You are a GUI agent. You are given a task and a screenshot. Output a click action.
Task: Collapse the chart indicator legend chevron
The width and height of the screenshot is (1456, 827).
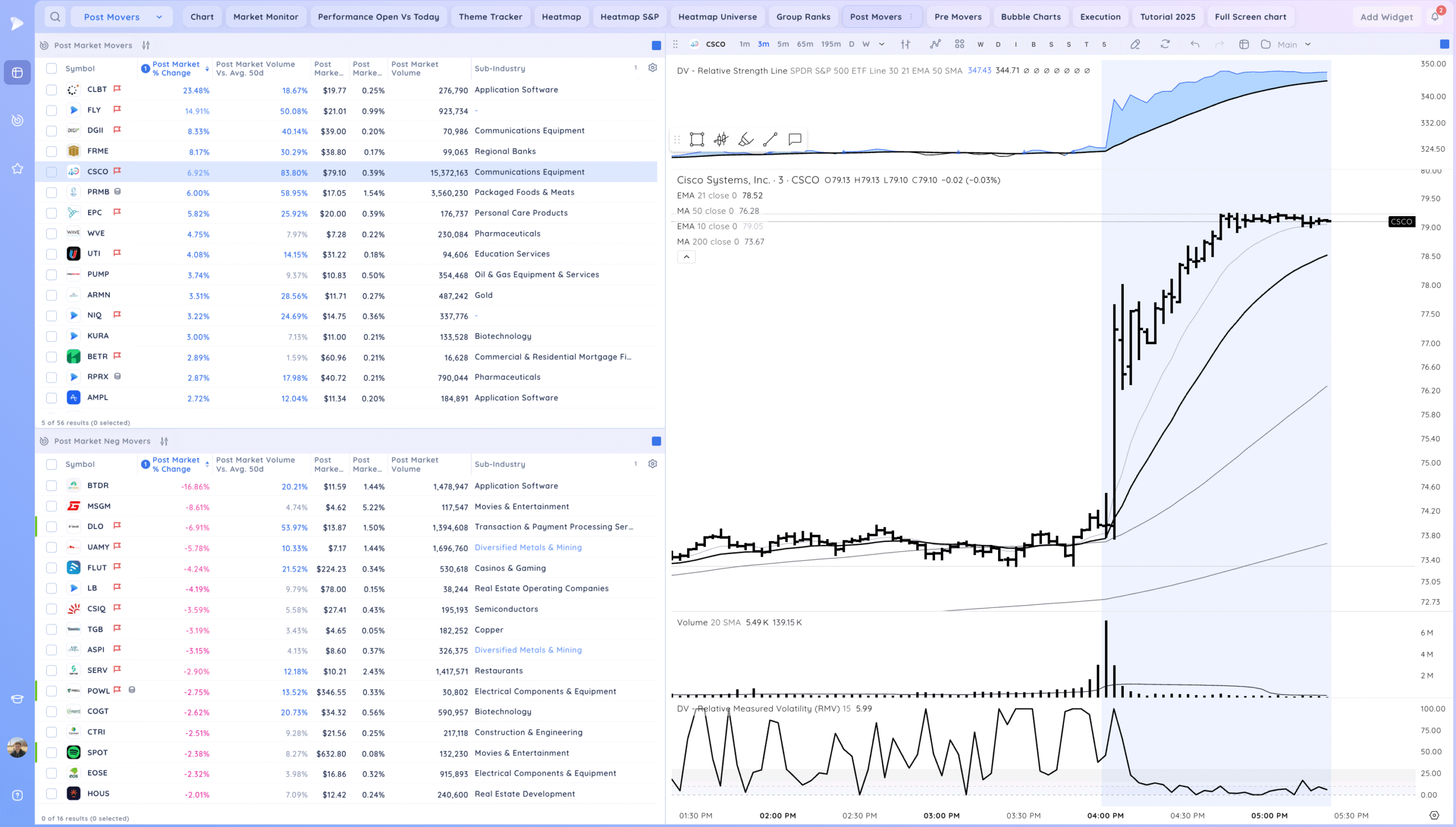(x=686, y=257)
